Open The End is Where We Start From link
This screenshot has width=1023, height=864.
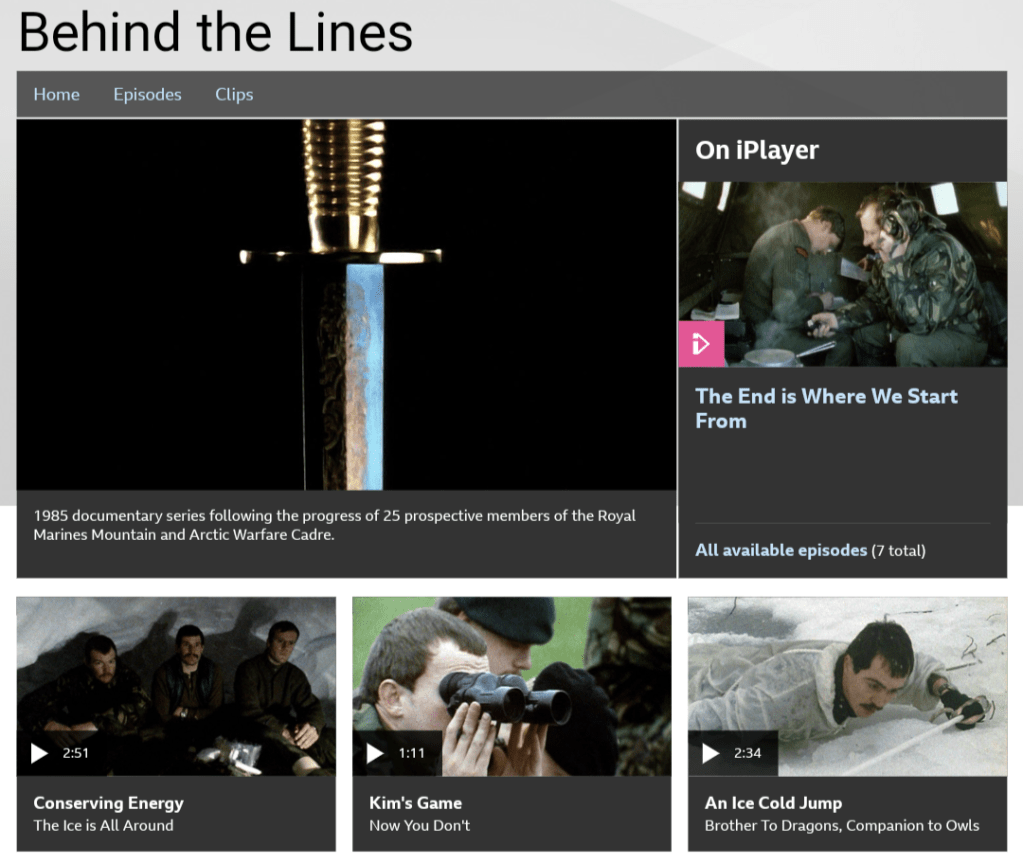tap(826, 409)
